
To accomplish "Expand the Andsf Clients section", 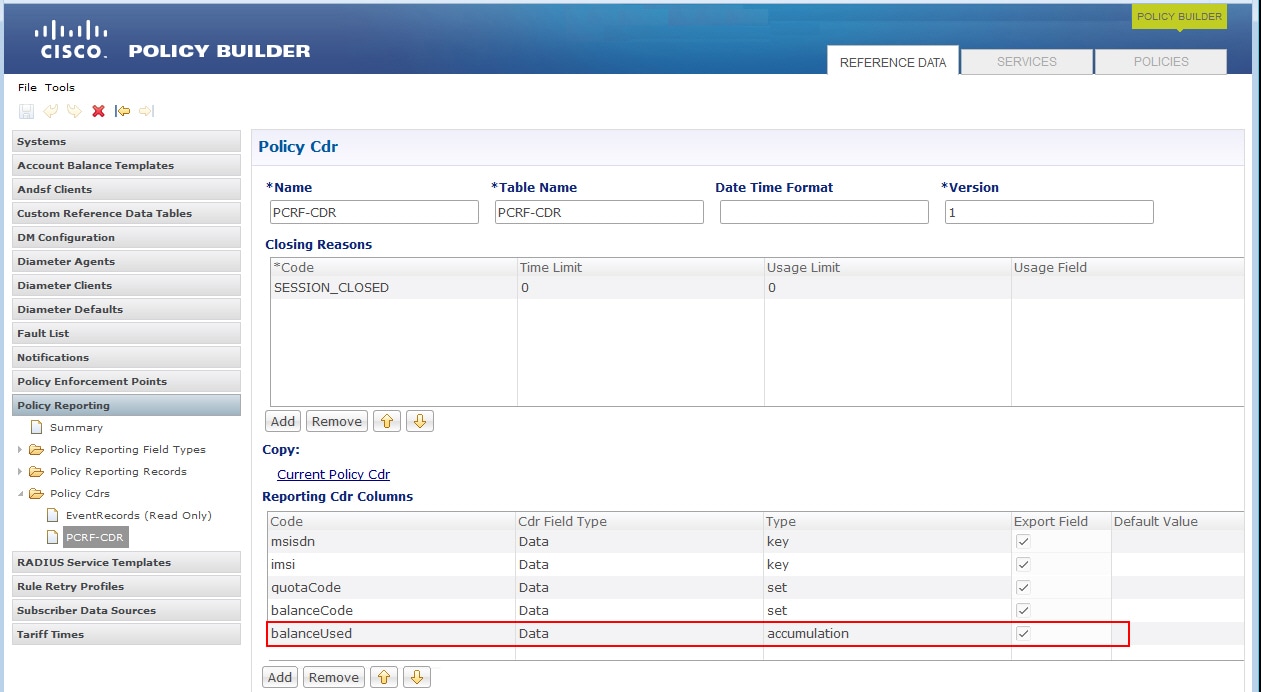I will [x=126, y=190].
